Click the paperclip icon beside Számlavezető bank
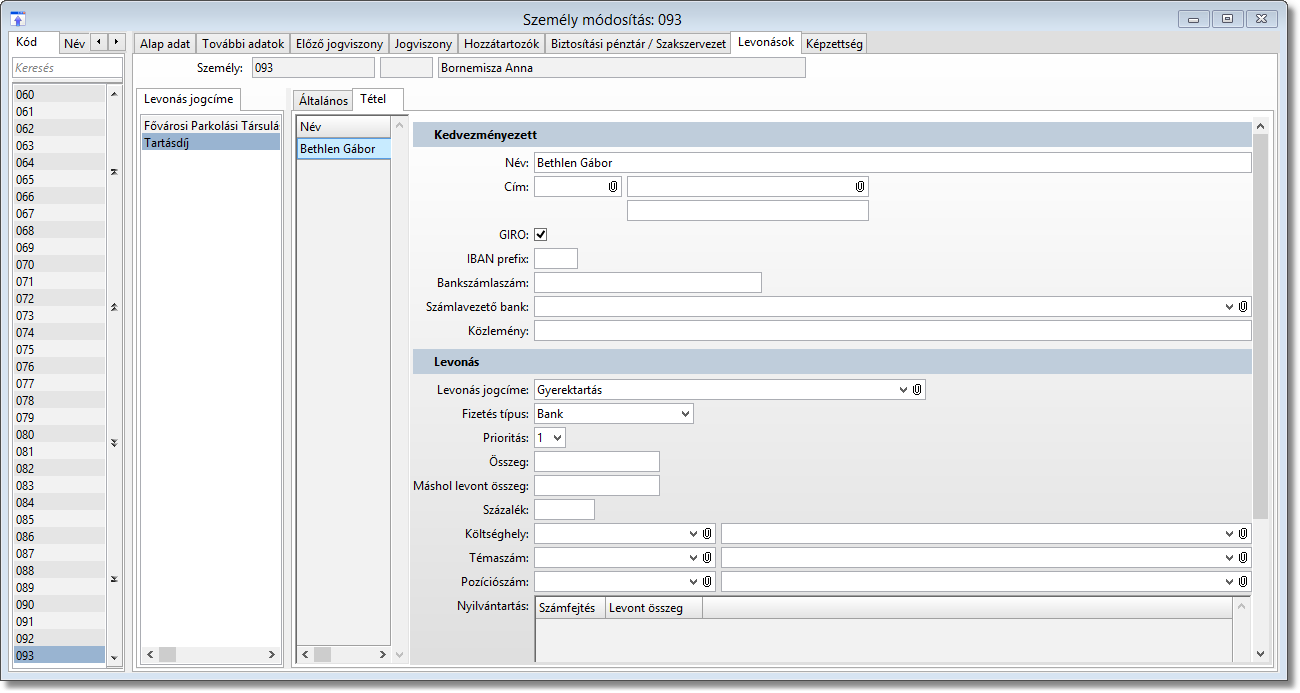The image size is (1300, 693). pyautogui.click(x=1243, y=307)
